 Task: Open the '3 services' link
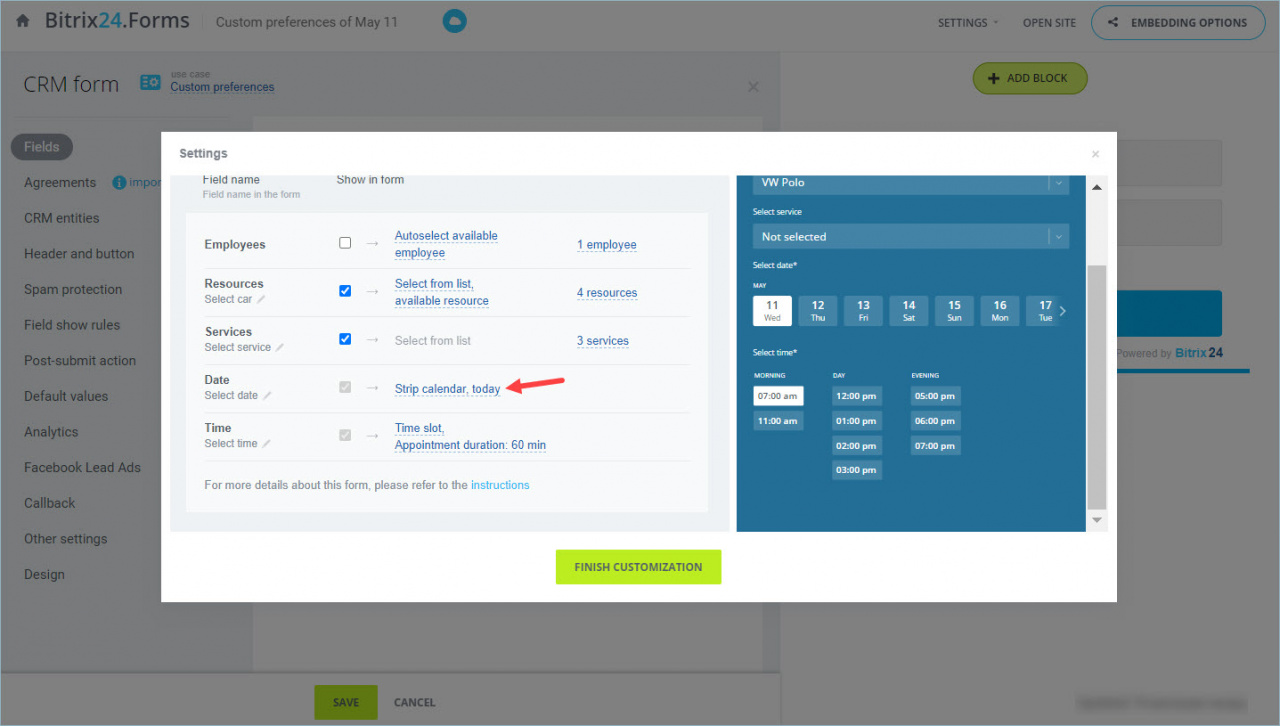603,341
